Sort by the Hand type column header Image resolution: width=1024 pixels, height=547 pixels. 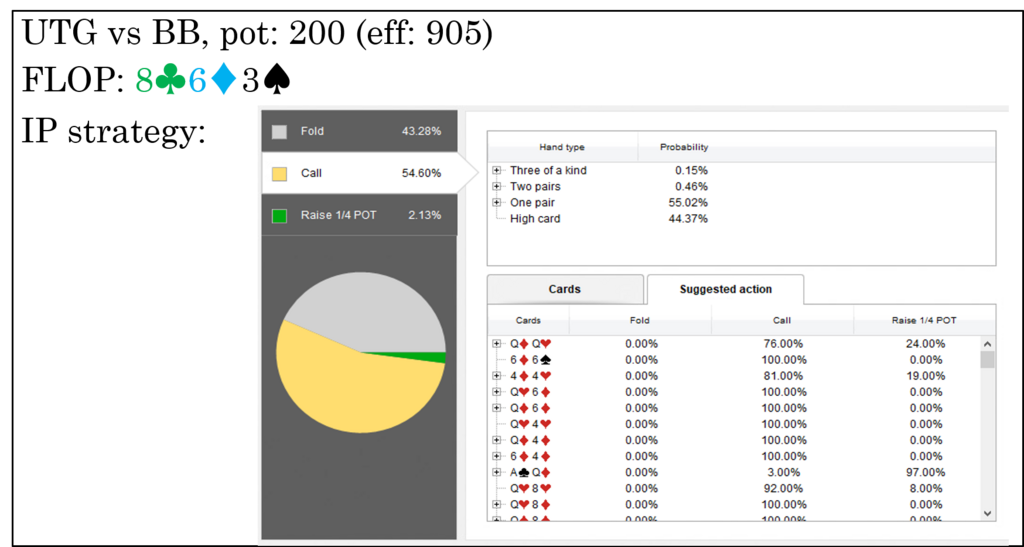(562, 147)
